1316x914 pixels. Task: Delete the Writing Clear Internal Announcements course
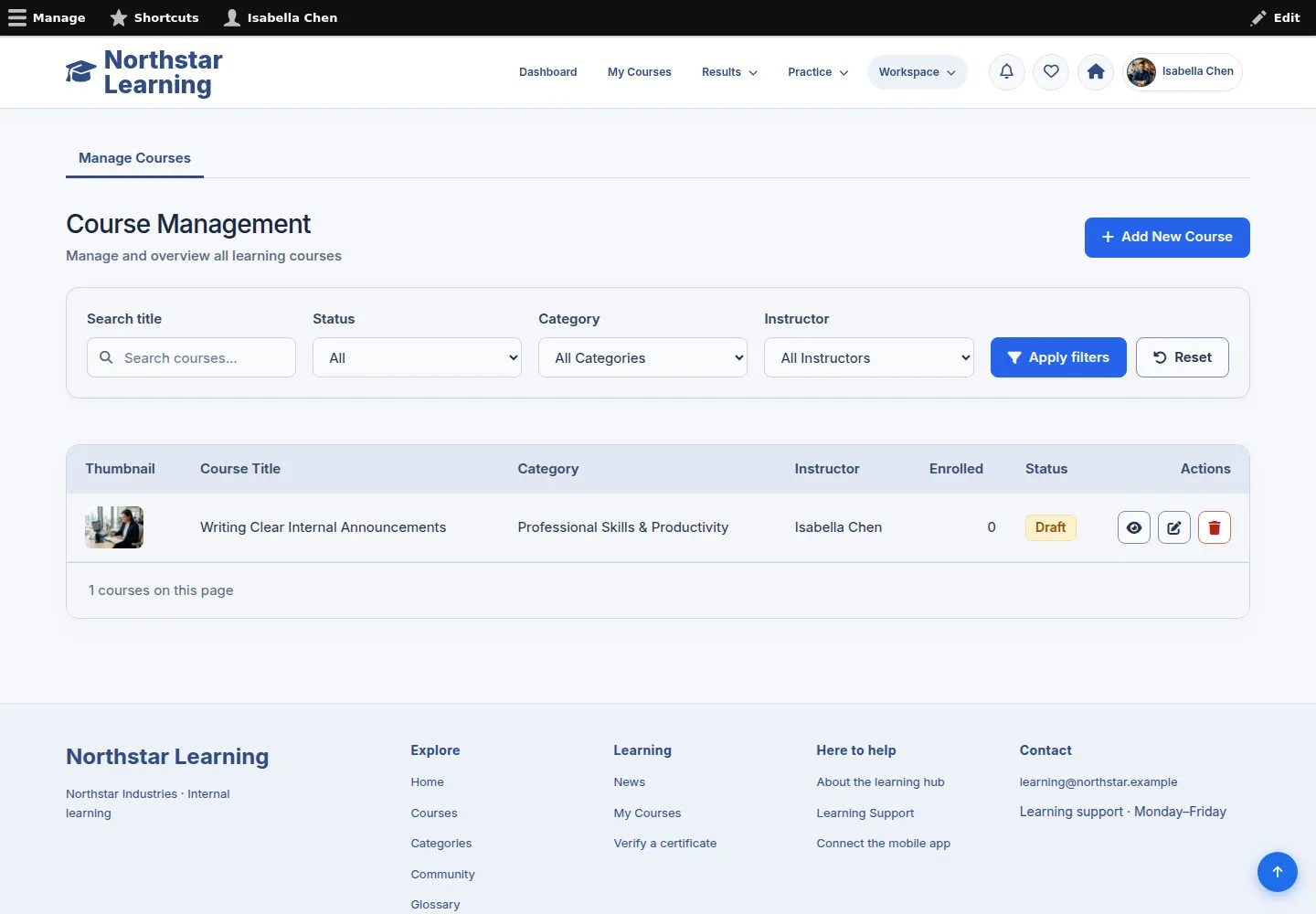(x=1215, y=527)
